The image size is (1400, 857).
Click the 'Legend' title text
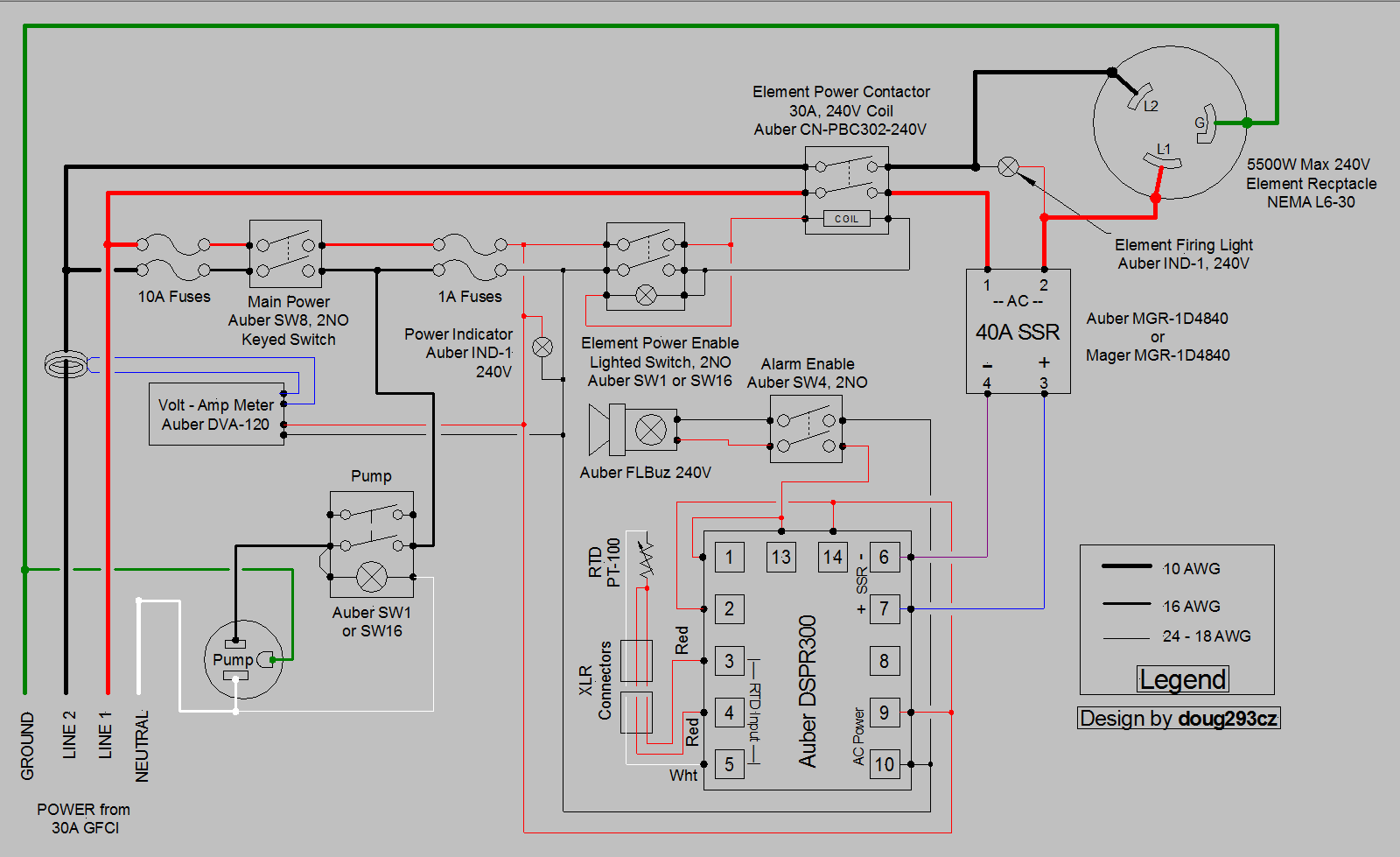click(1183, 679)
